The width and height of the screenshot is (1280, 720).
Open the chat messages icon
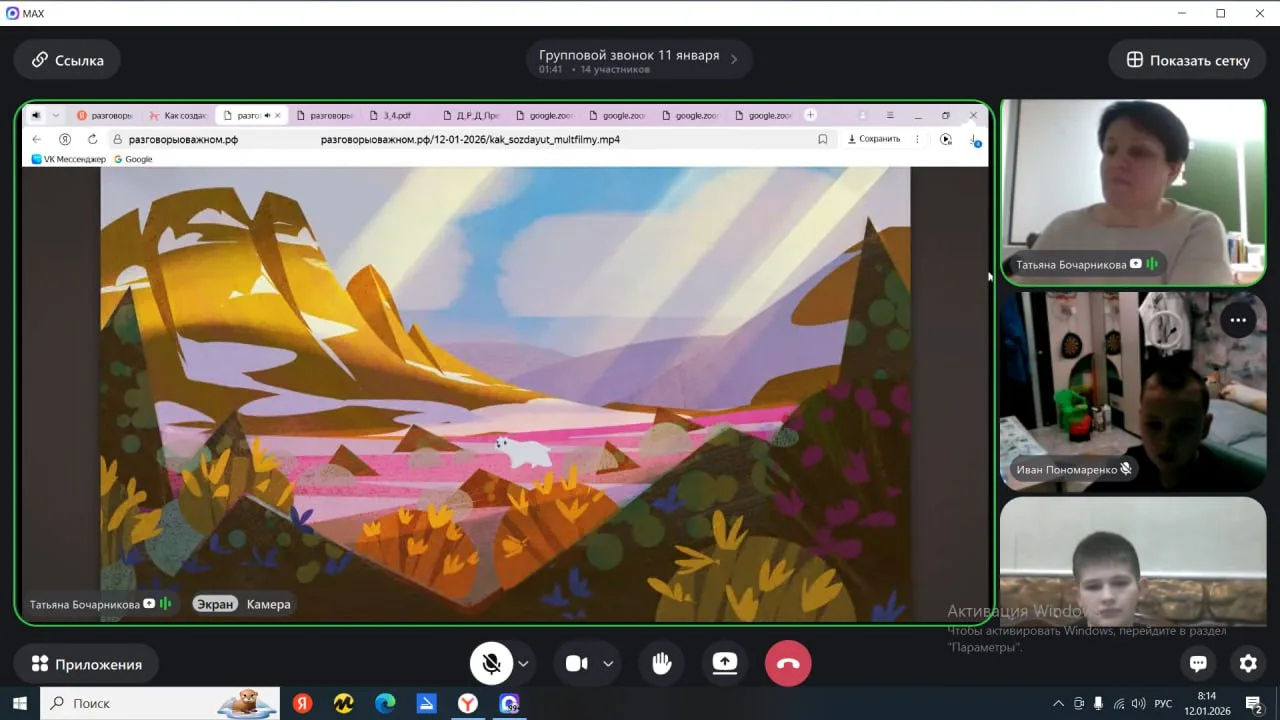(x=1198, y=663)
